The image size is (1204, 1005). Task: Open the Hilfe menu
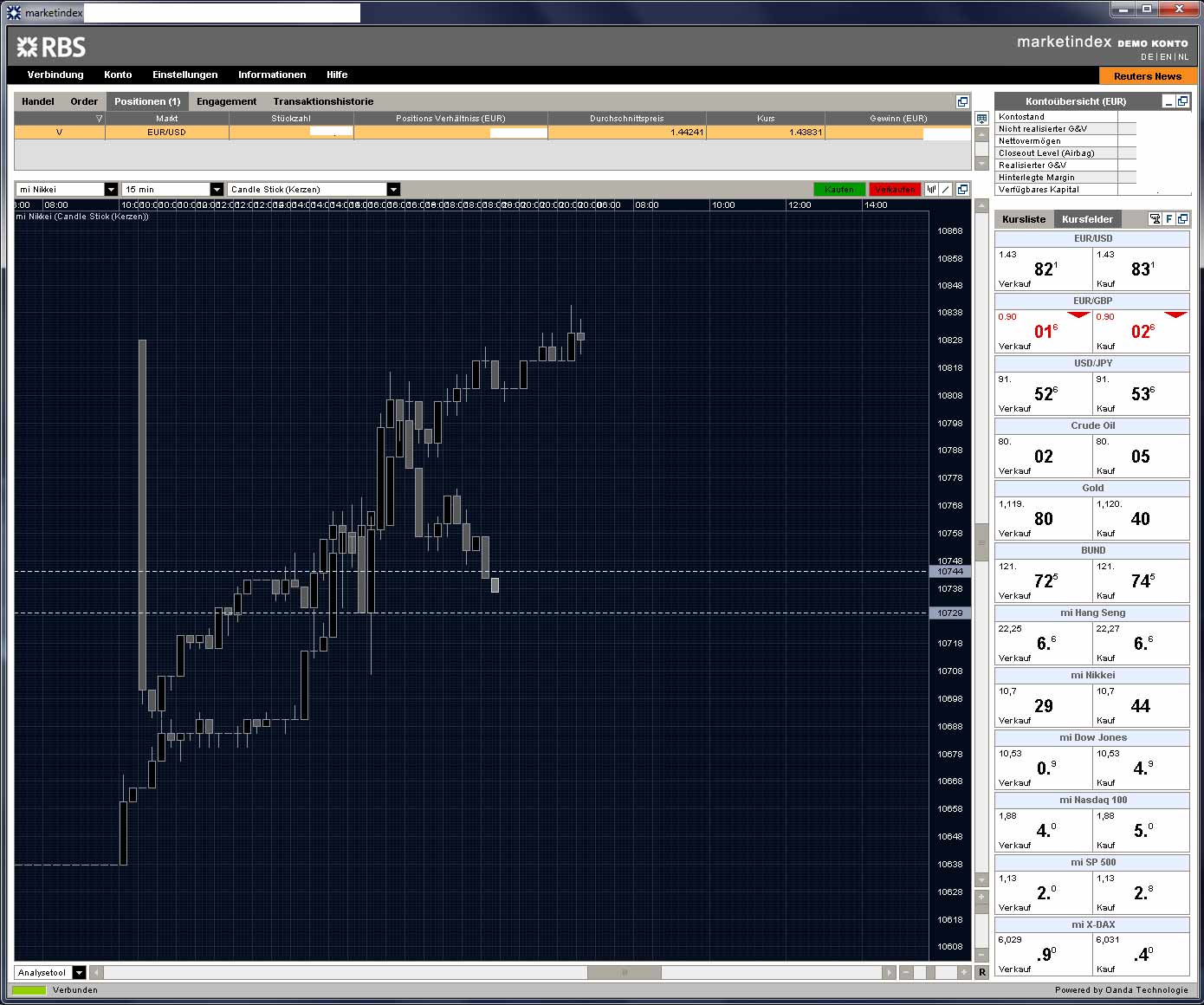(x=337, y=75)
